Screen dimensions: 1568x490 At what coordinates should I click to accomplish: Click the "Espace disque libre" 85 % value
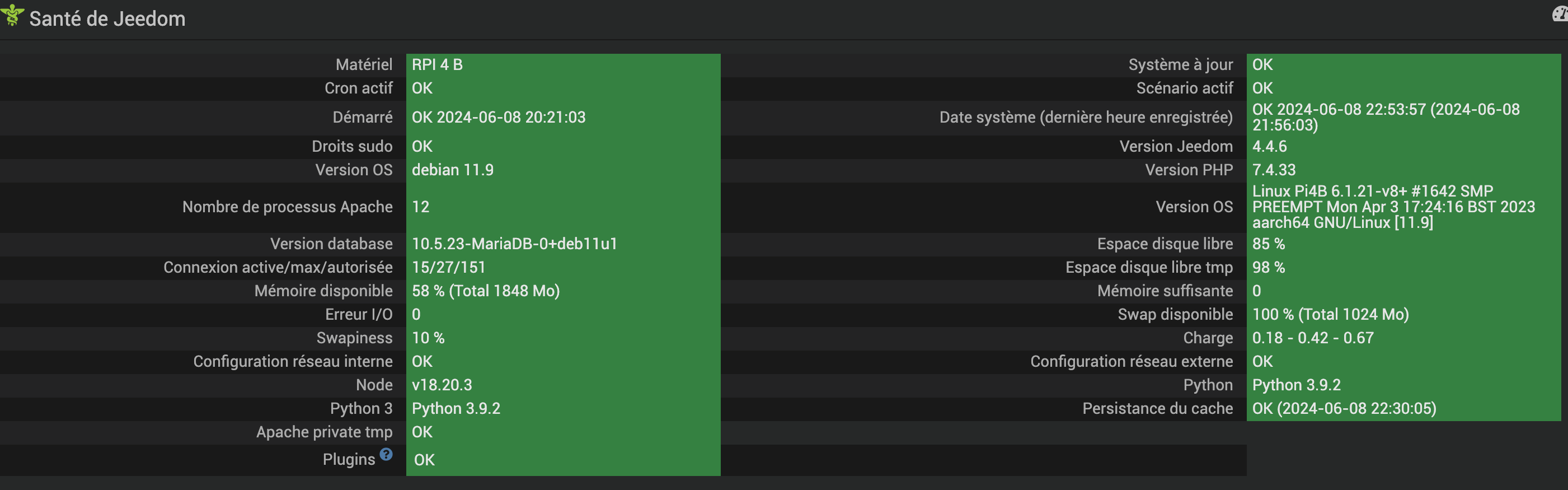tap(1268, 244)
